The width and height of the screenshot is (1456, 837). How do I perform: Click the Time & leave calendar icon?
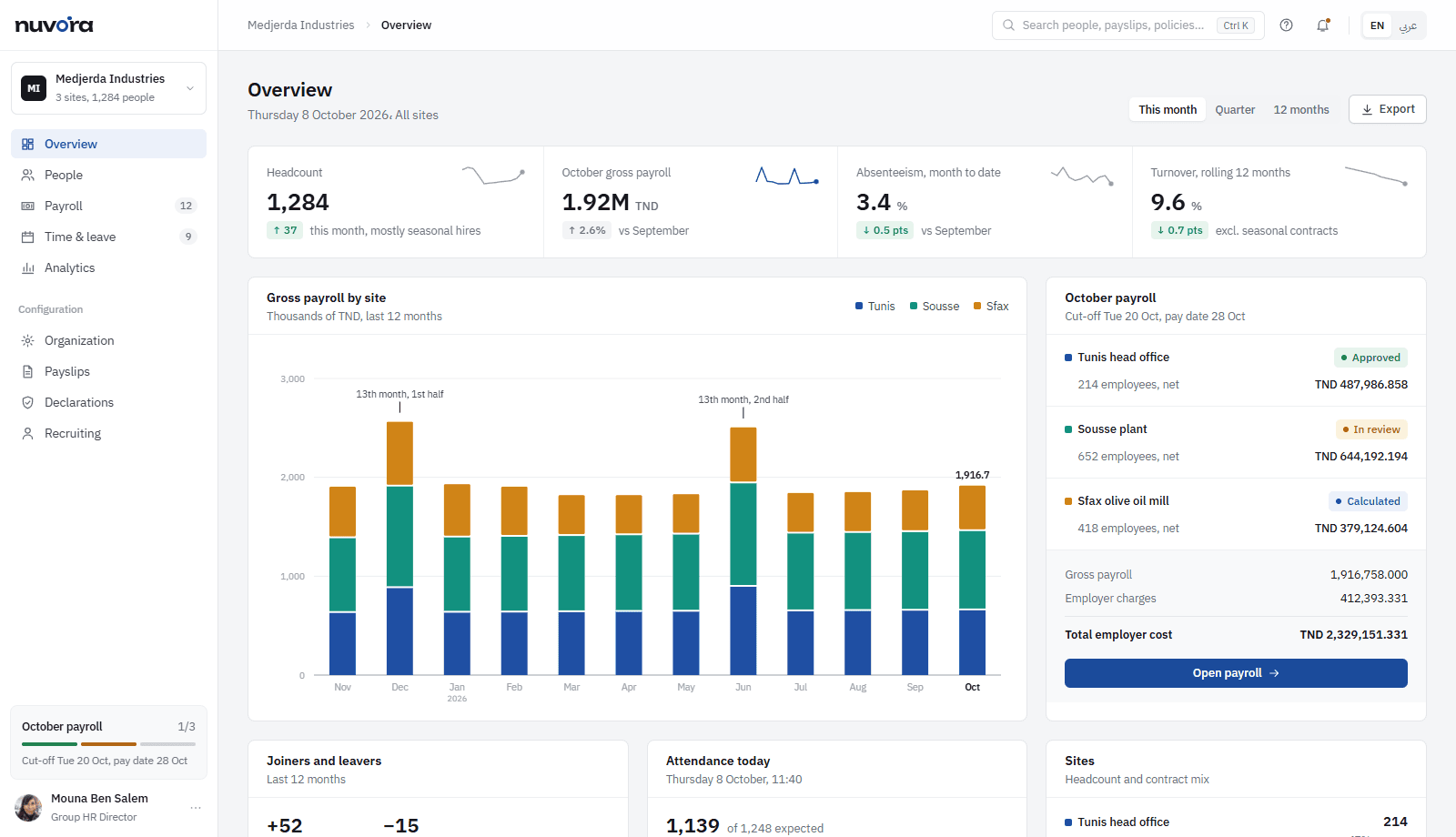(x=28, y=237)
